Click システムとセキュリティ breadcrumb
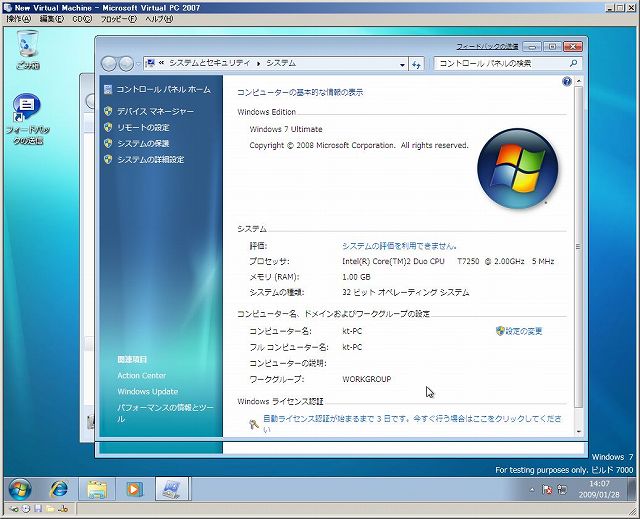Screen dimensions: 640x519 (209, 63)
